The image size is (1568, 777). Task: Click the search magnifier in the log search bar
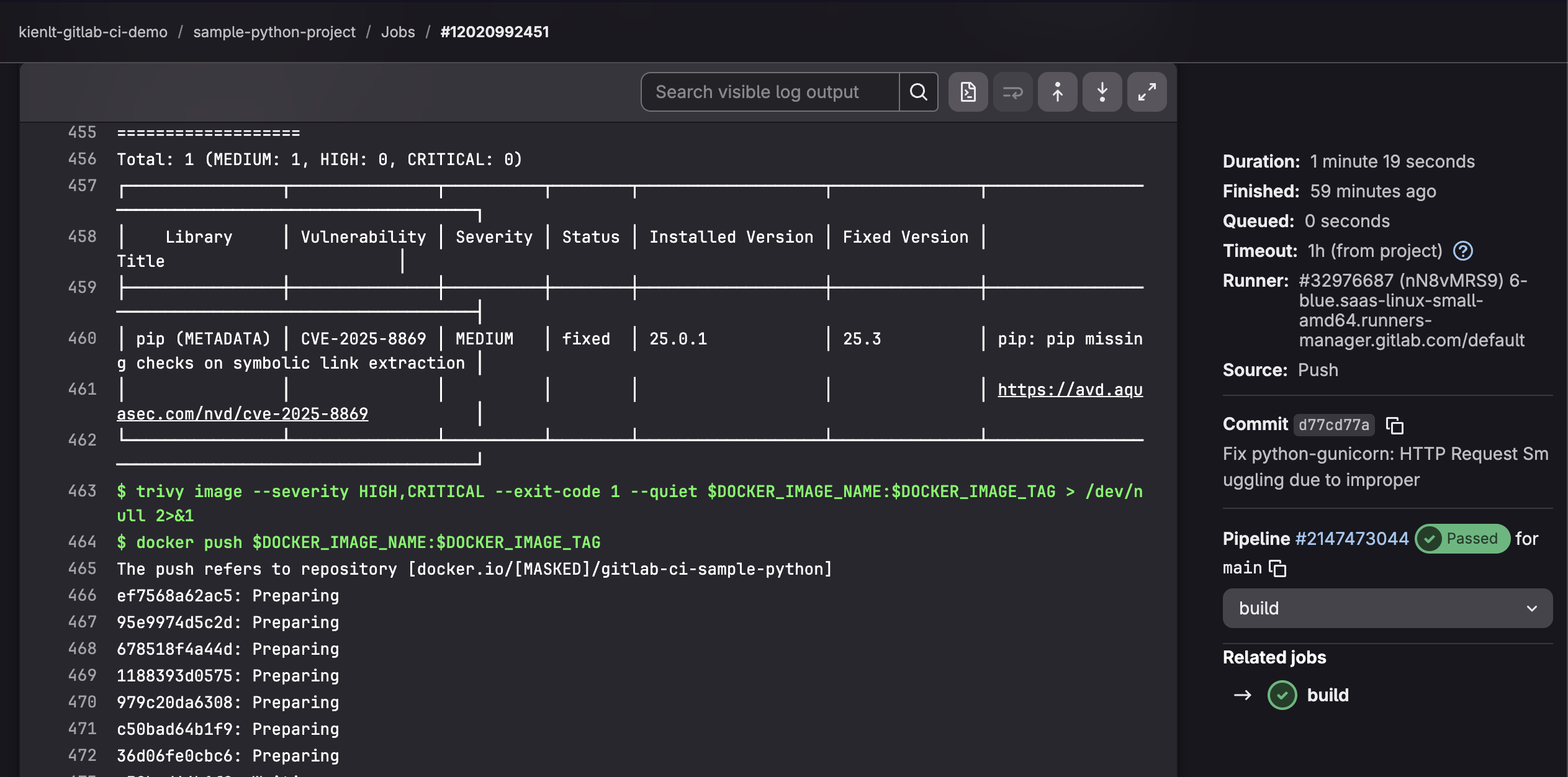pyautogui.click(x=919, y=92)
